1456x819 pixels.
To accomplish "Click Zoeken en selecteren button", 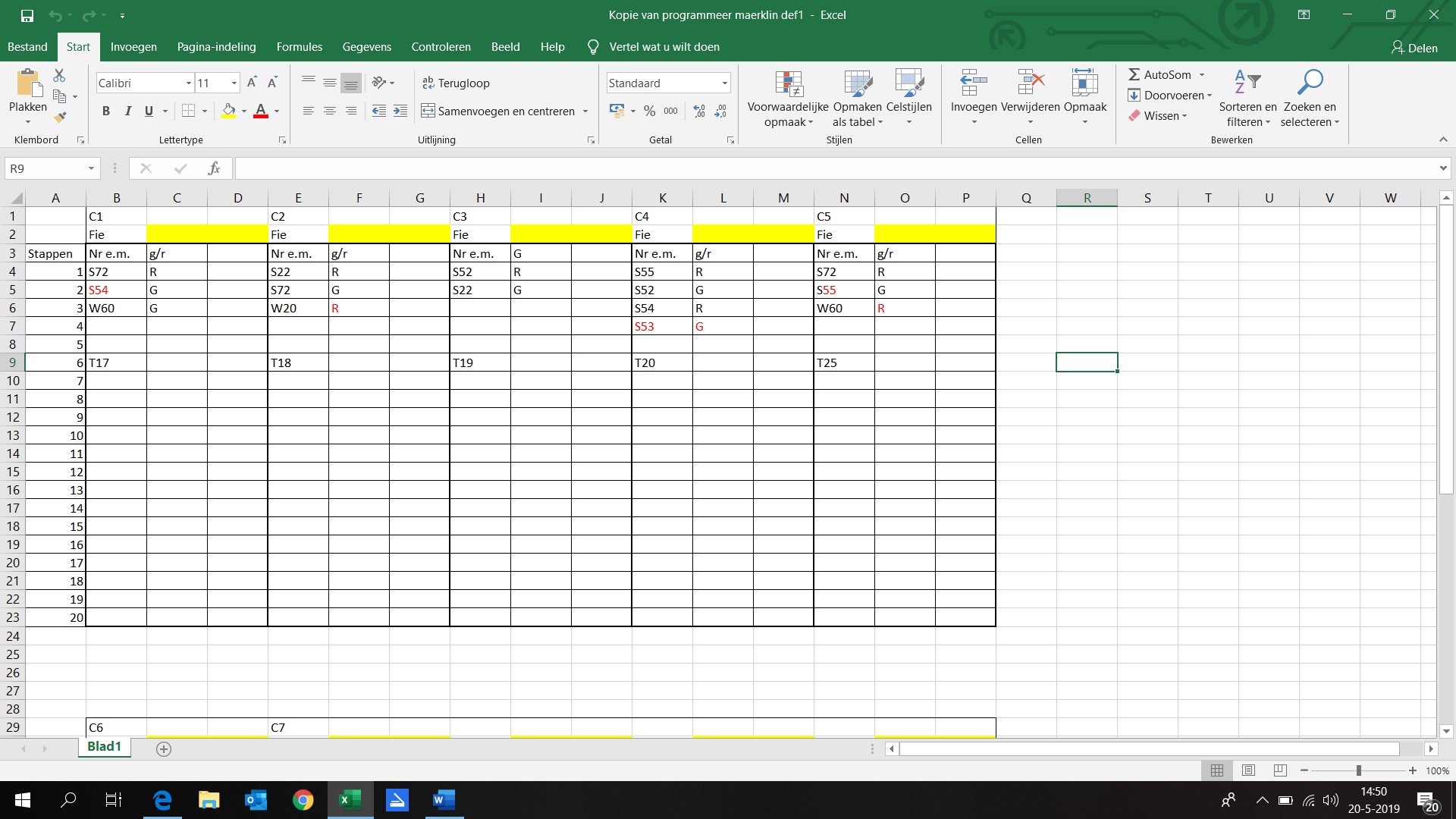I will coord(1310,99).
